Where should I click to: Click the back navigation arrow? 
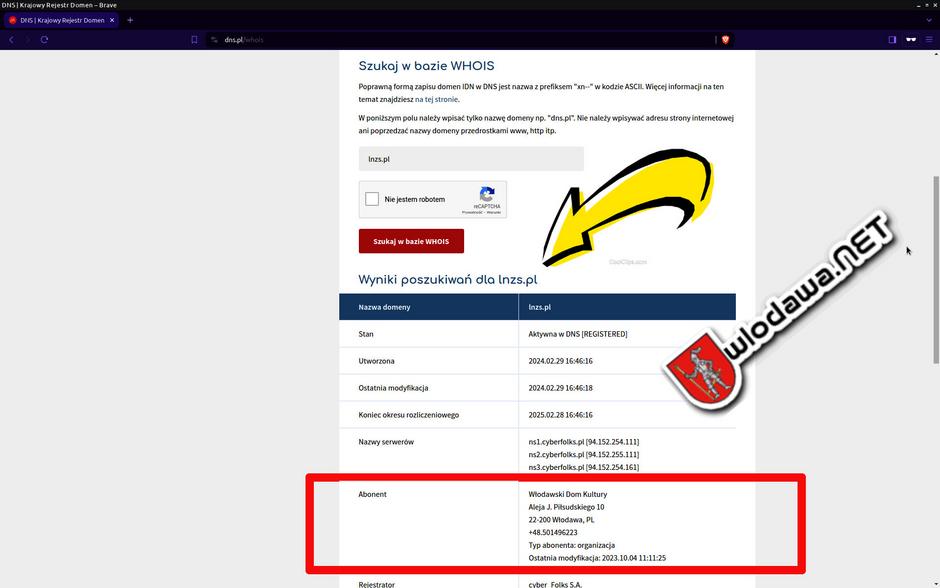10,40
